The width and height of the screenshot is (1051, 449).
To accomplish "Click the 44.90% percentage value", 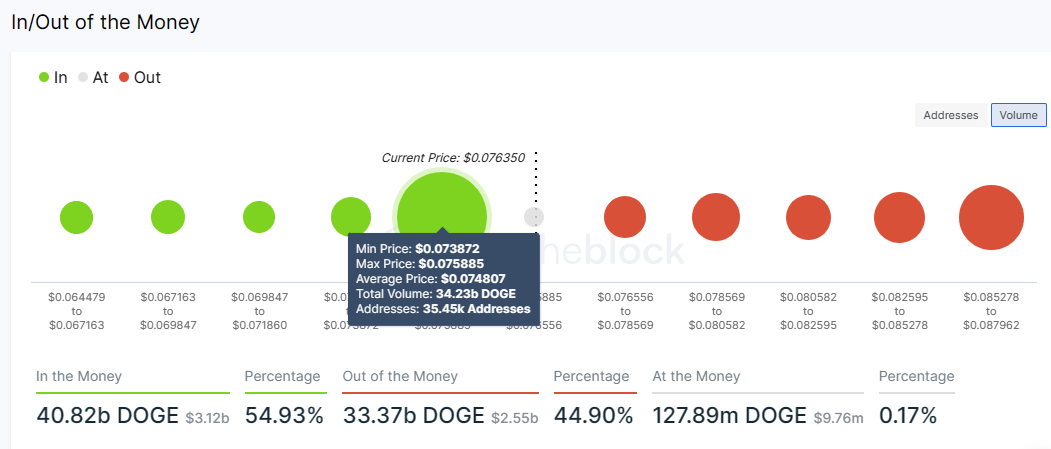I will pos(594,415).
